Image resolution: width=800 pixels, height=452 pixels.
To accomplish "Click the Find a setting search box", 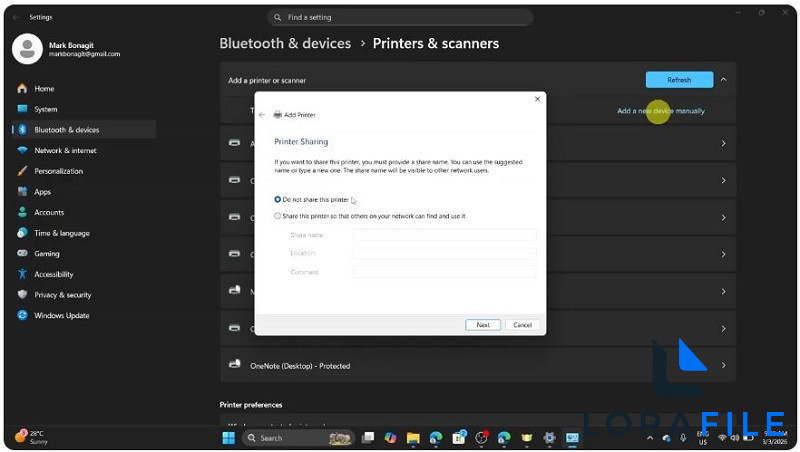I will [400, 17].
